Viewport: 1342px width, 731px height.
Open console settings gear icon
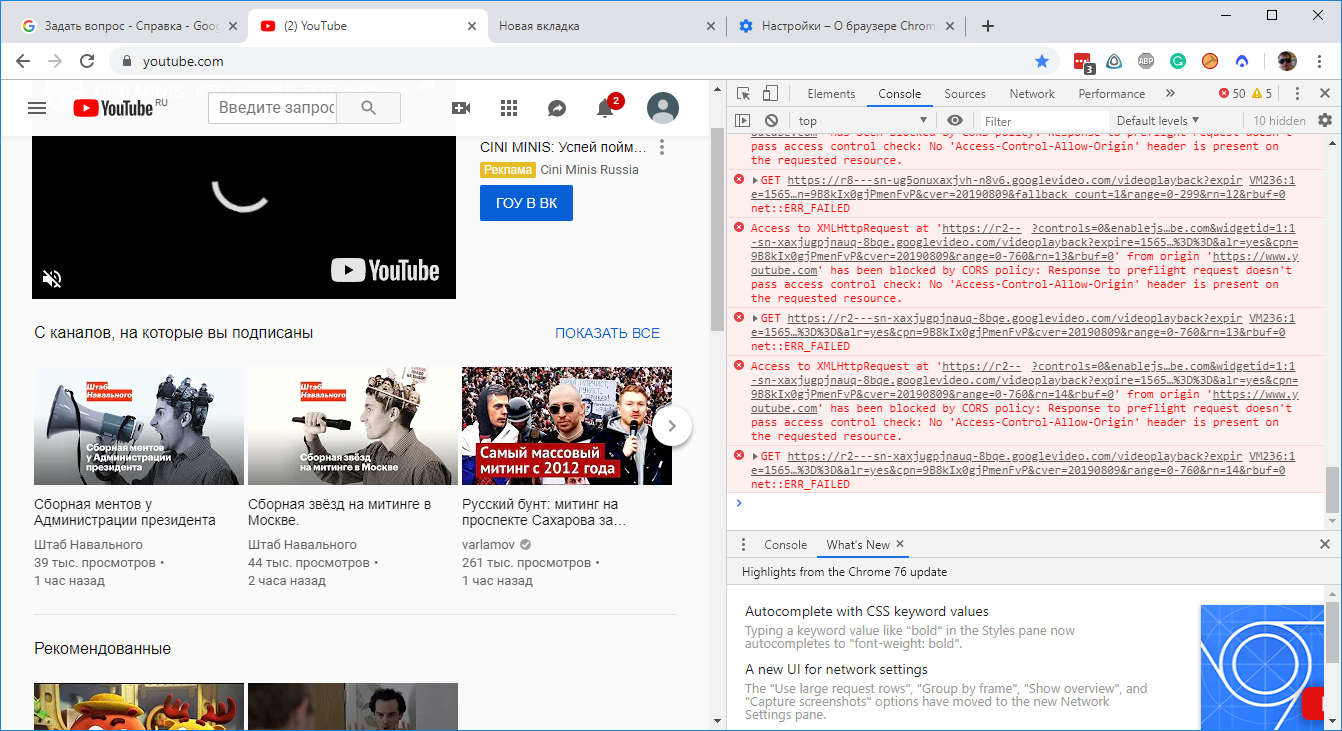tap(1325, 120)
